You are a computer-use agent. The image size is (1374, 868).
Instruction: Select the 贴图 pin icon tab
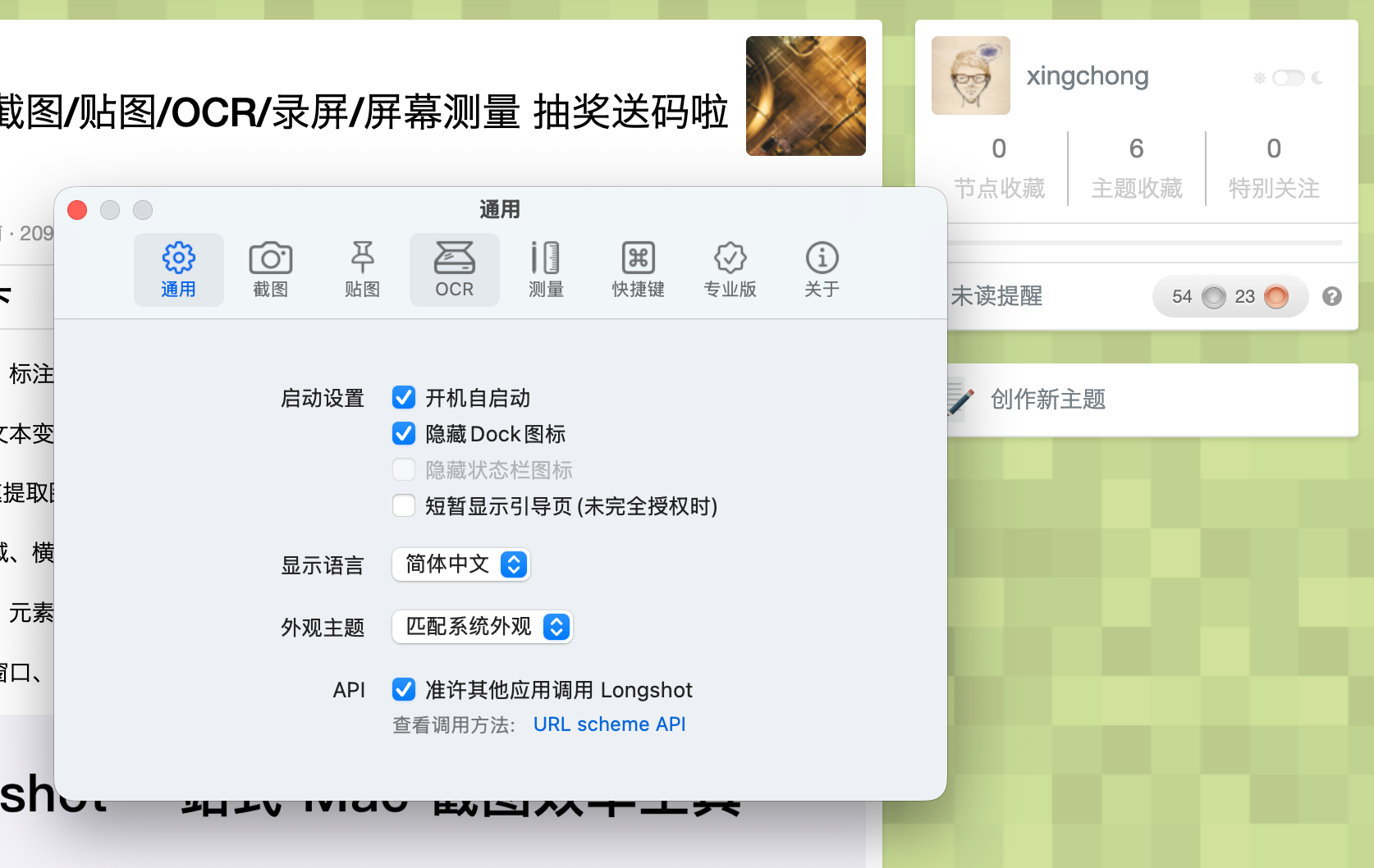pyautogui.click(x=362, y=270)
